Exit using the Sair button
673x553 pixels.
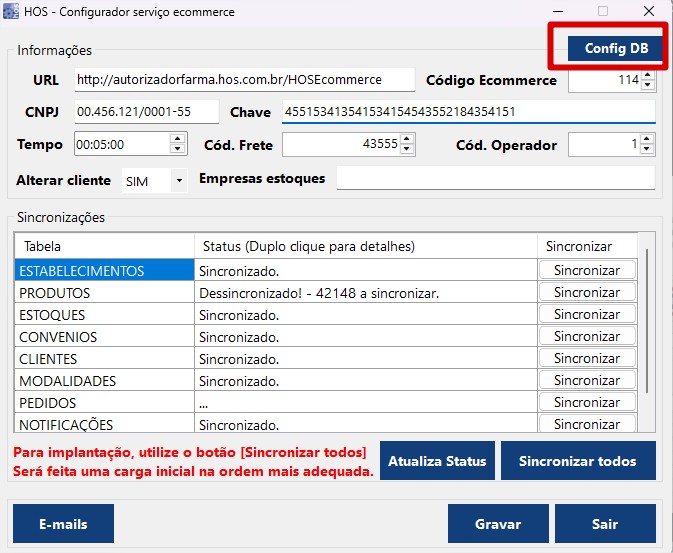click(x=604, y=523)
